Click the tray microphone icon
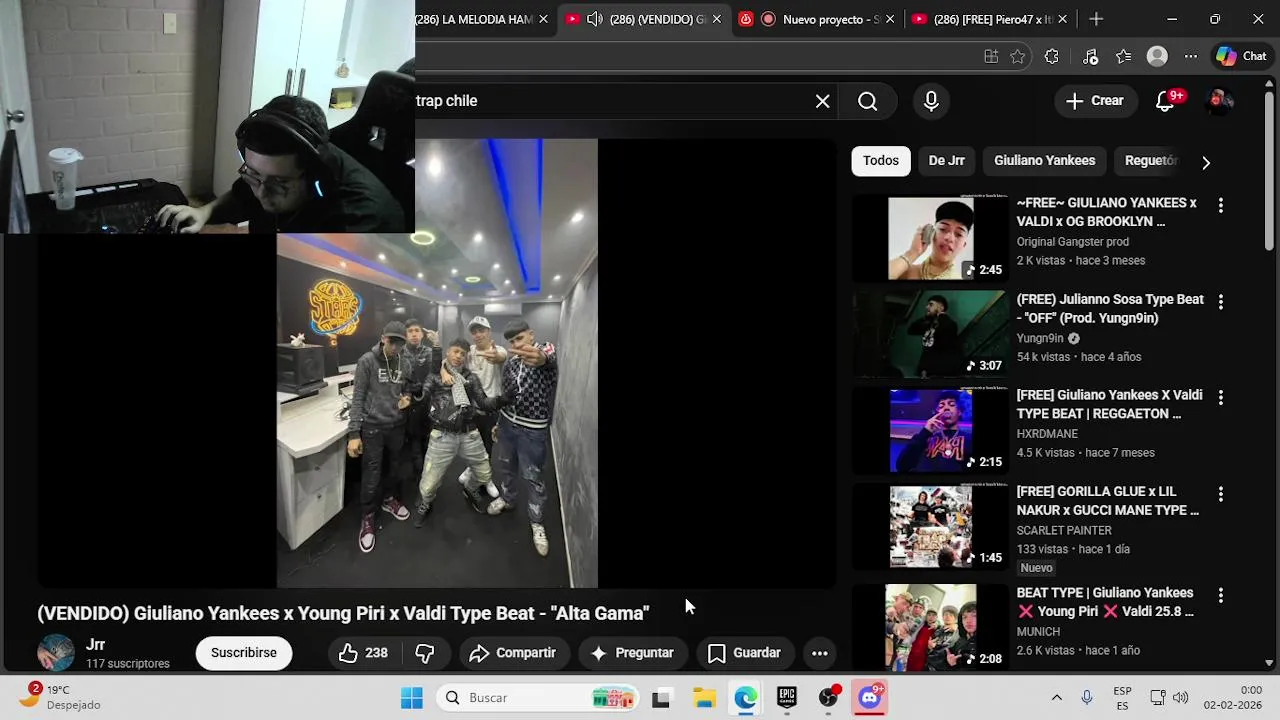 [1087, 698]
